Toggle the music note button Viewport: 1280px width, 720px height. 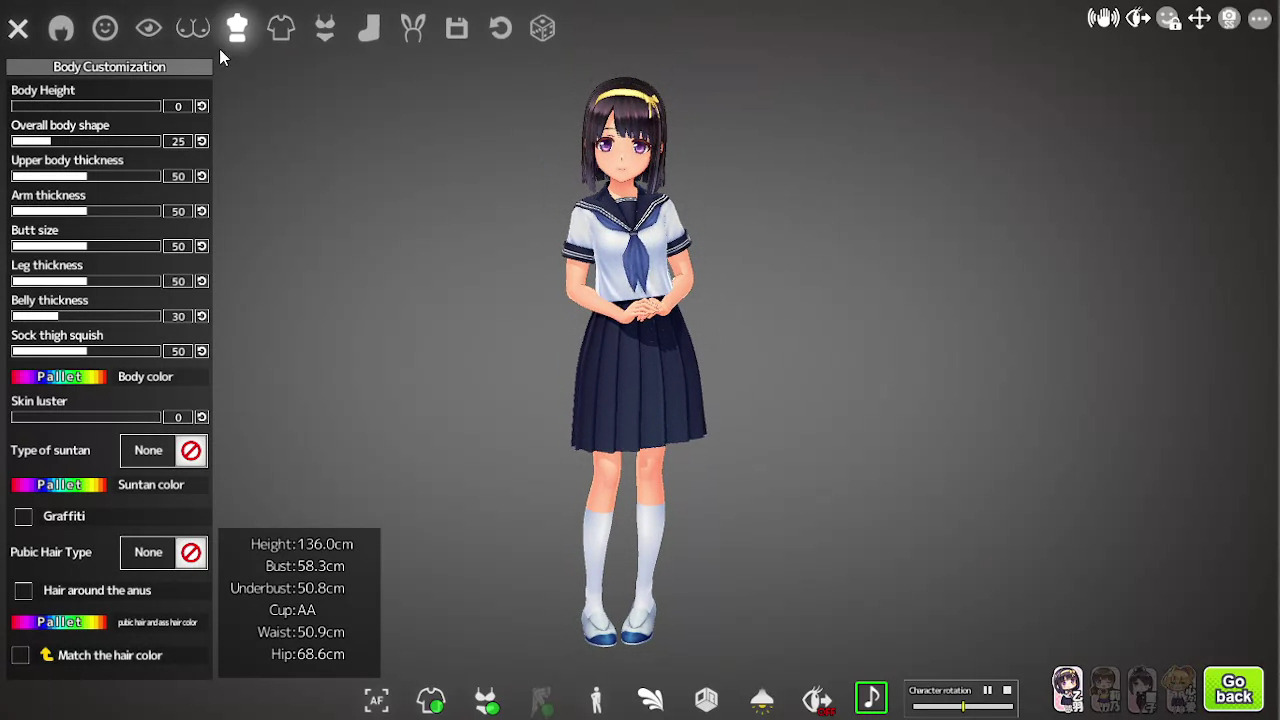coord(871,698)
